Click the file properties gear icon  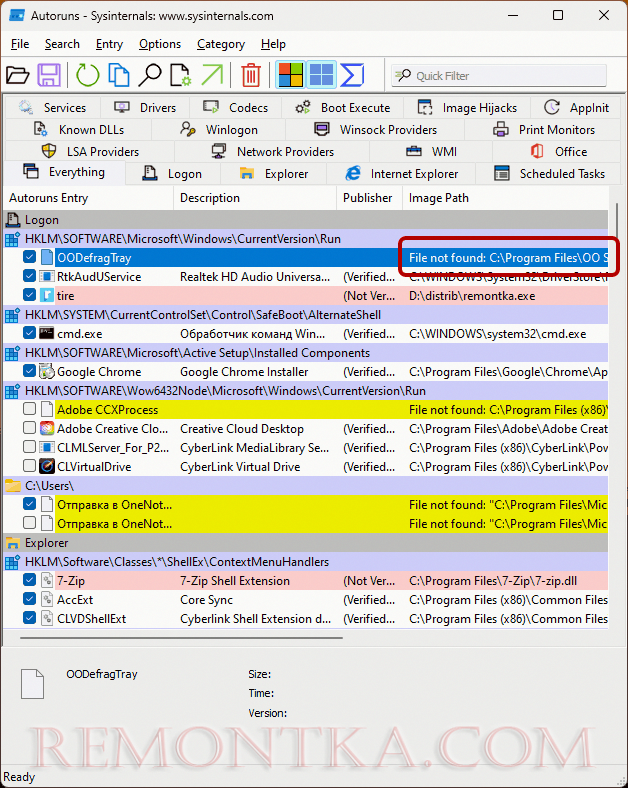pos(180,75)
